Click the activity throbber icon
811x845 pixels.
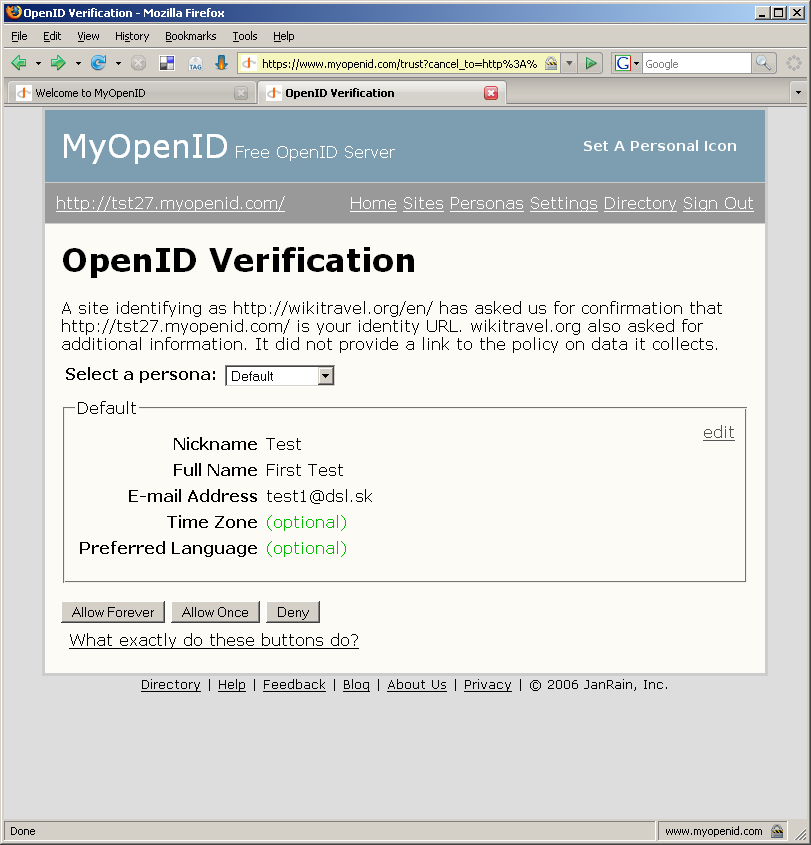pyautogui.click(x=794, y=63)
